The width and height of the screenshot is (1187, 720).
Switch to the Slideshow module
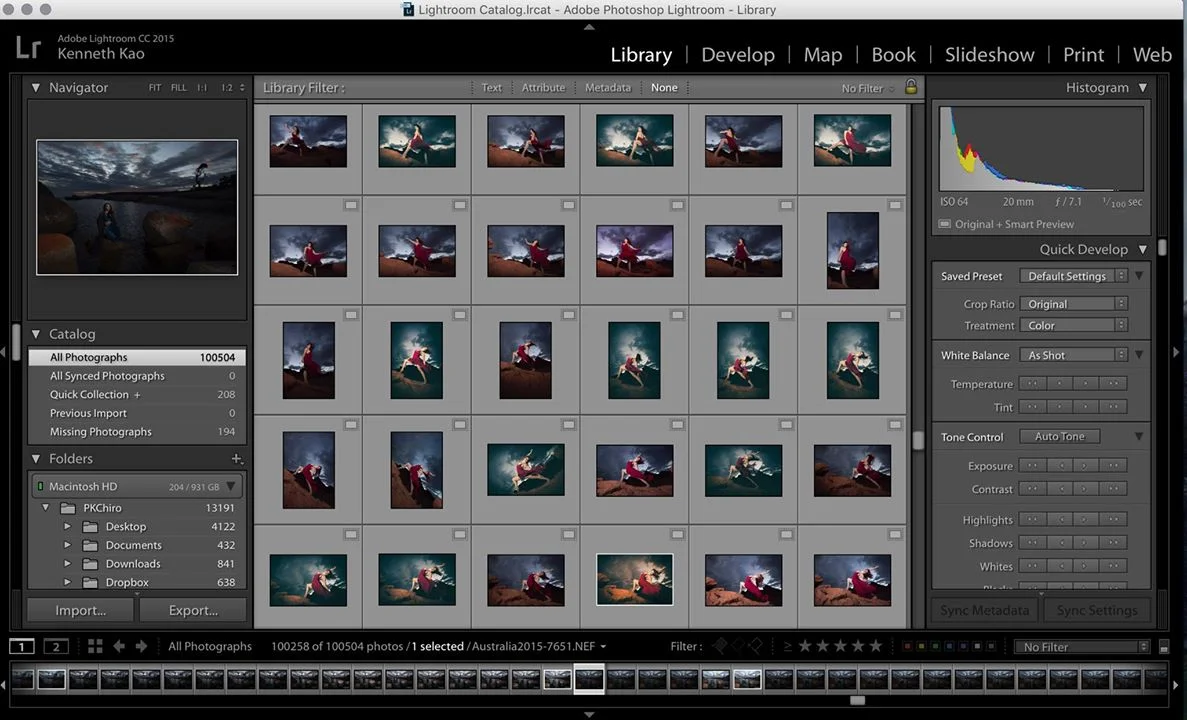point(989,55)
